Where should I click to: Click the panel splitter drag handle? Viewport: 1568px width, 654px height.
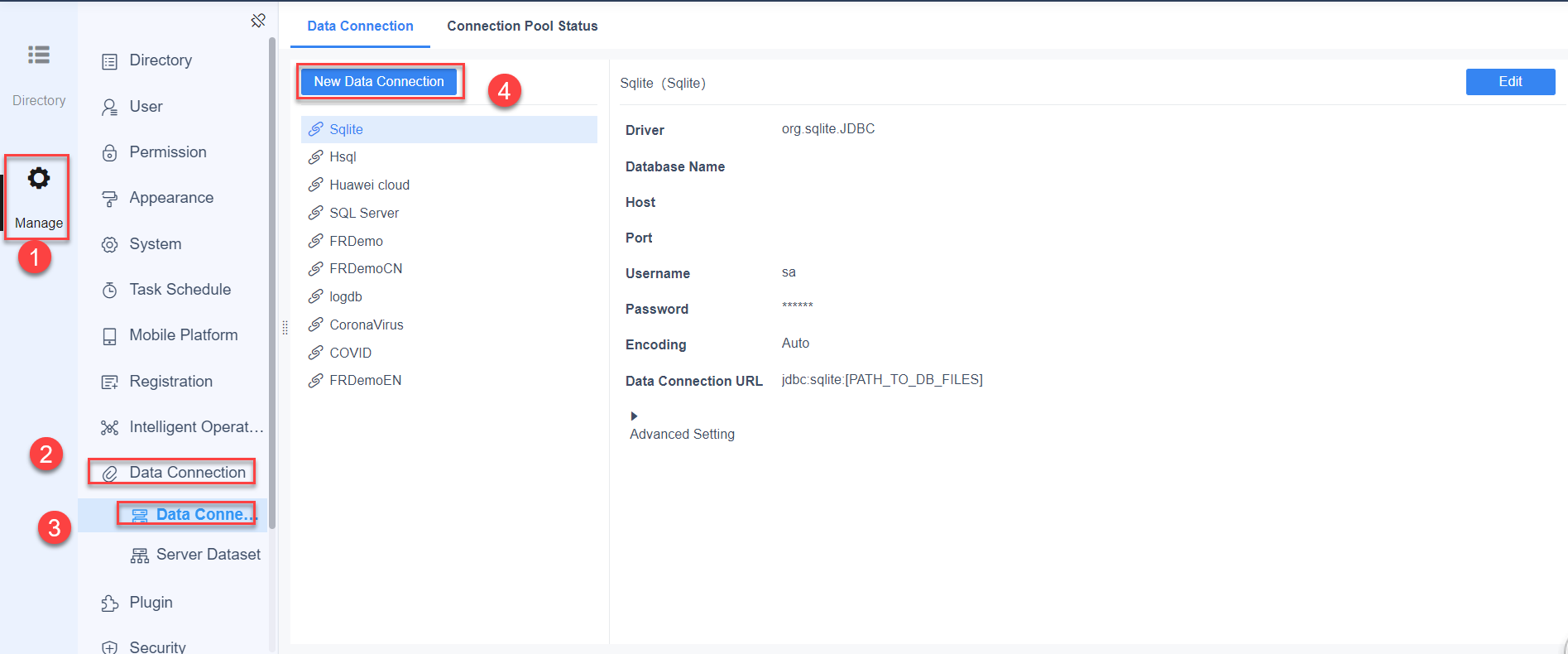click(x=285, y=328)
